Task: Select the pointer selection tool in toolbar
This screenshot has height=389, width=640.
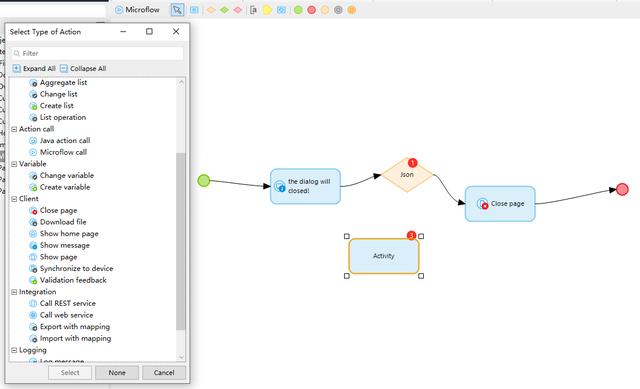Action: click(177, 10)
